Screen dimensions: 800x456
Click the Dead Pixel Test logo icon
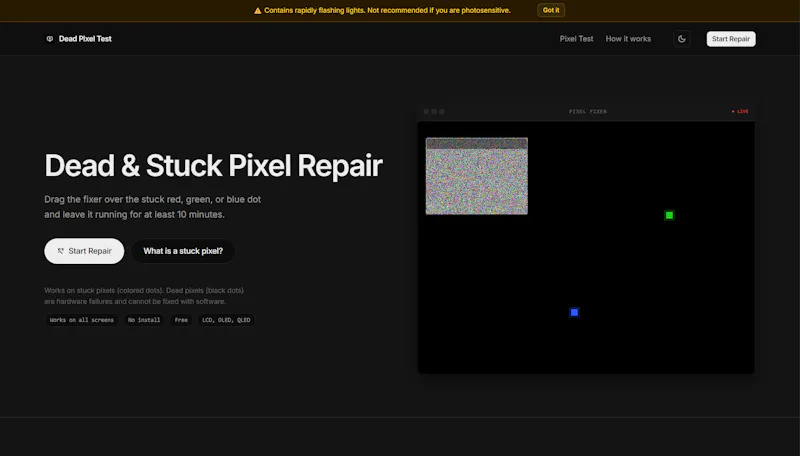(x=49, y=39)
